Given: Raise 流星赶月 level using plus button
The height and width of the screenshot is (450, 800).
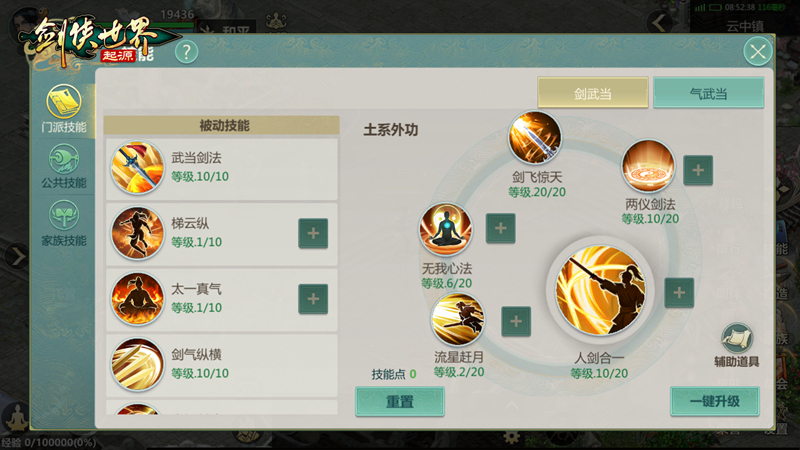Looking at the screenshot, I should click(x=516, y=321).
